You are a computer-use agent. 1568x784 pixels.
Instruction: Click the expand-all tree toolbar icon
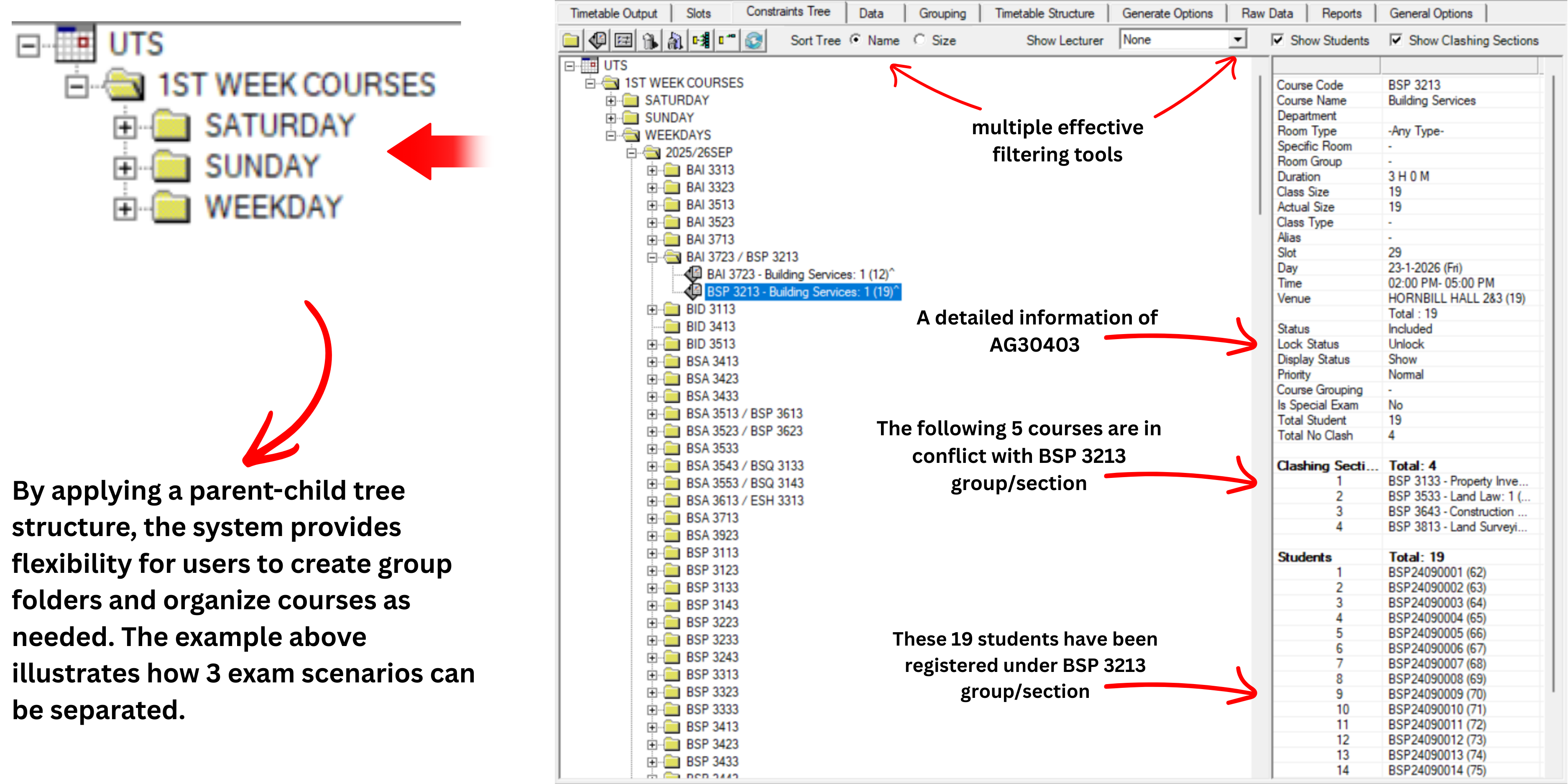click(x=701, y=41)
